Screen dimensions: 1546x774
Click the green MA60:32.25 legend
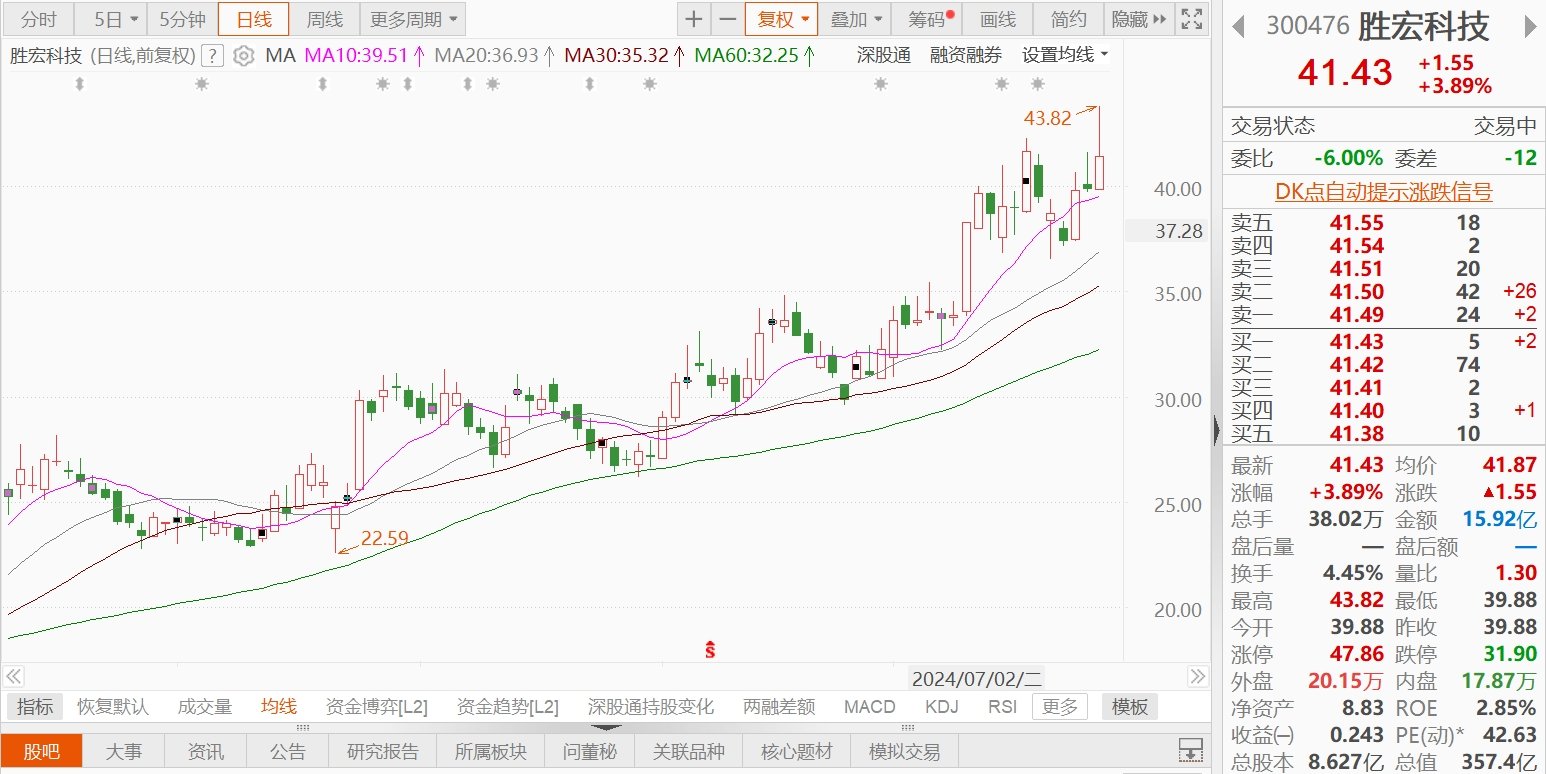click(754, 55)
